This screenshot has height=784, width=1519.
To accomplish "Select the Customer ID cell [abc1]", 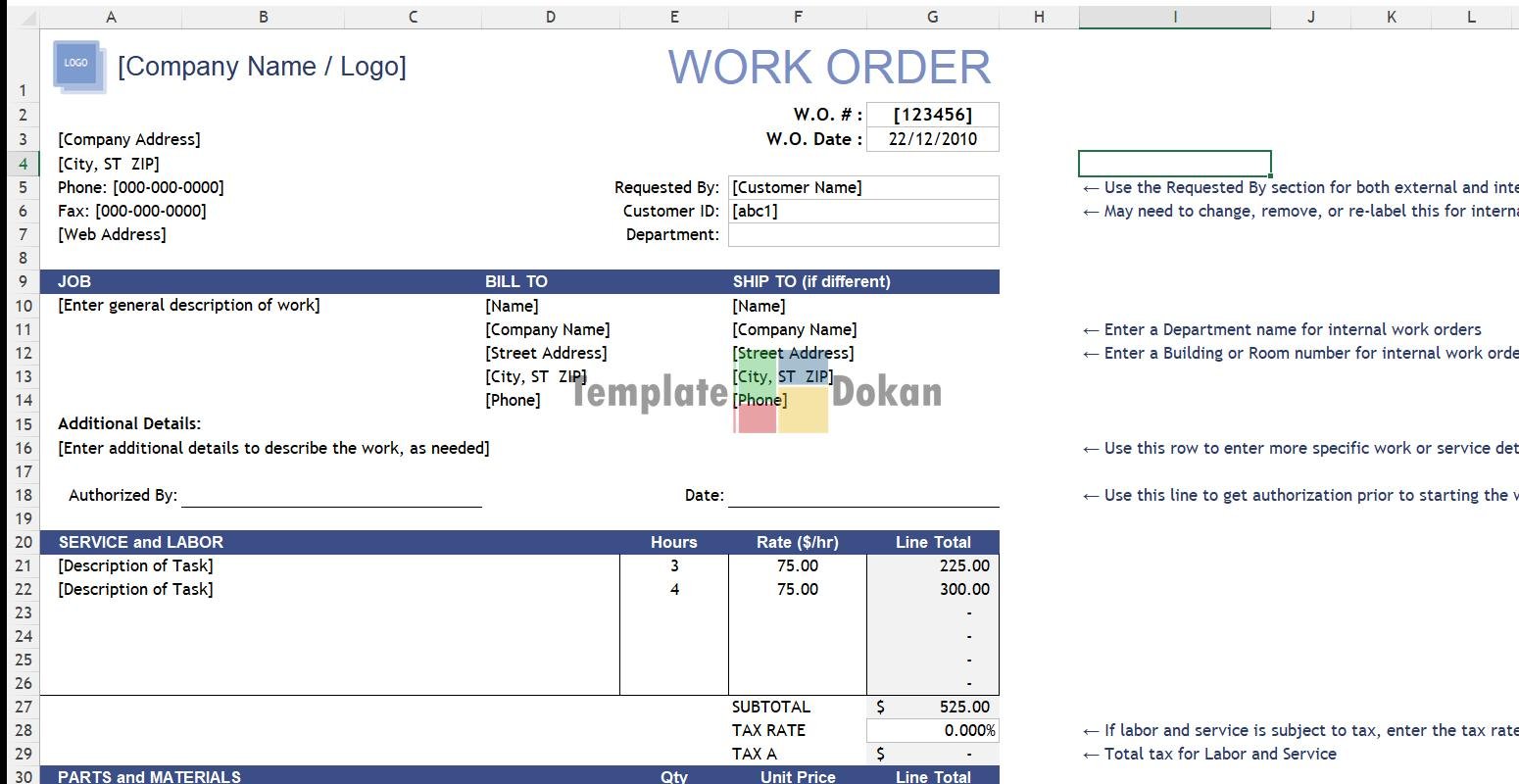I will click(x=862, y=211).
